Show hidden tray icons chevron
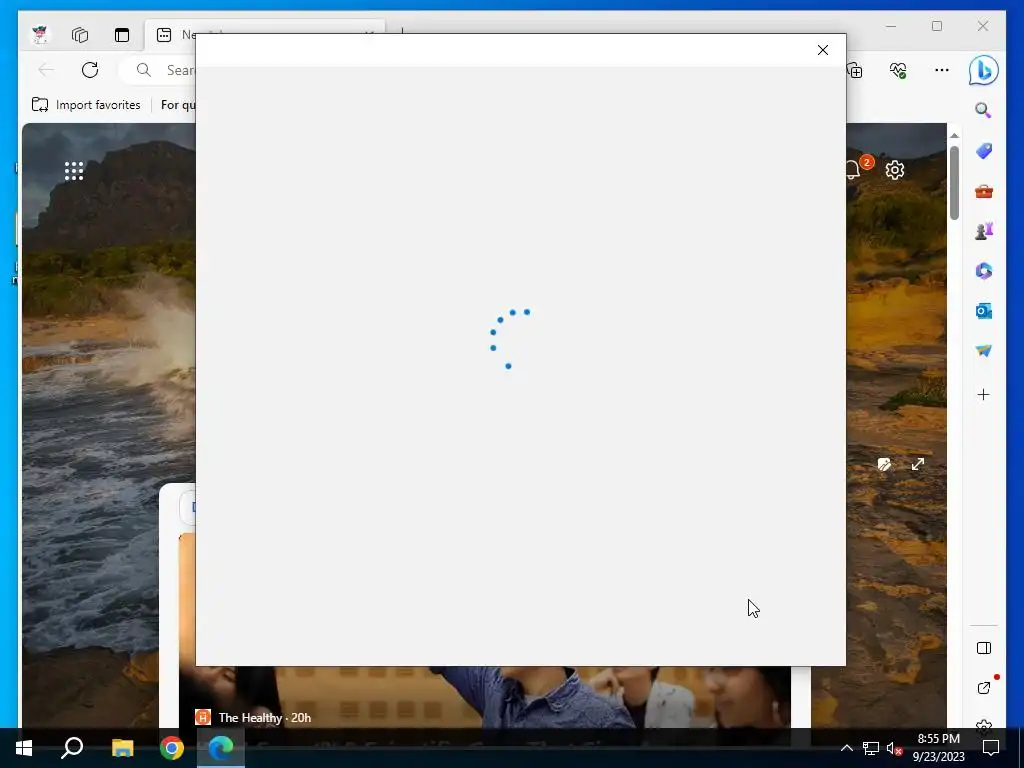 (x=846, y=748)
